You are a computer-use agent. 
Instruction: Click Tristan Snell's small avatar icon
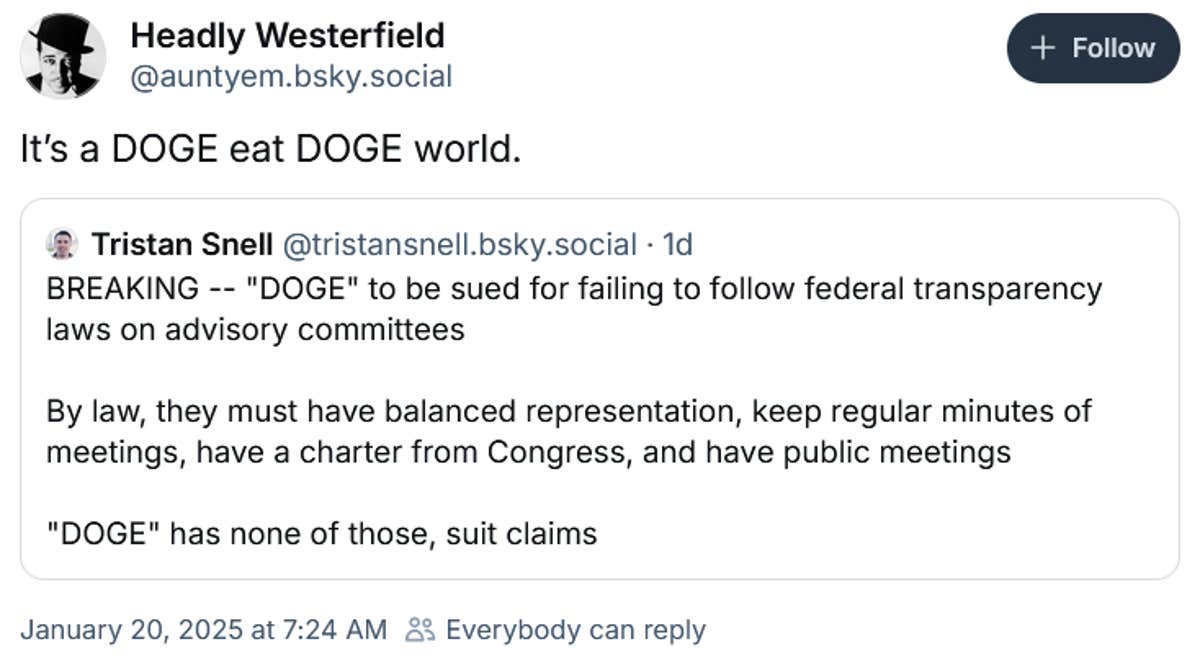(x=62, y=244)
